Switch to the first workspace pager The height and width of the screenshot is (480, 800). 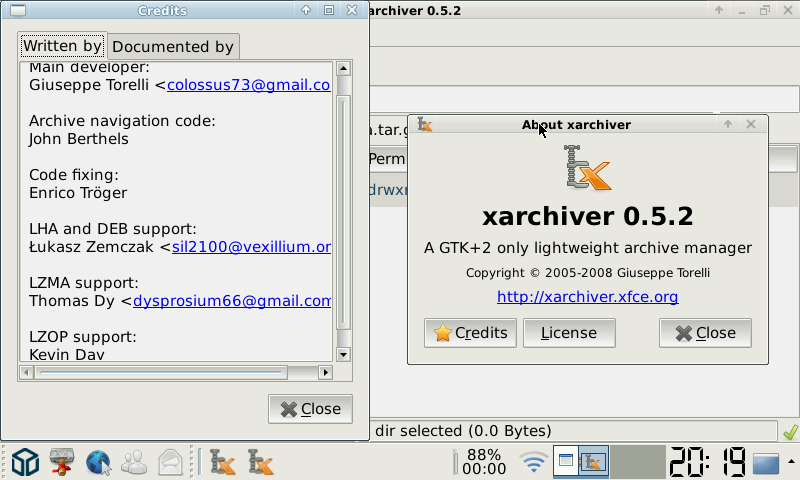point(566,461)
